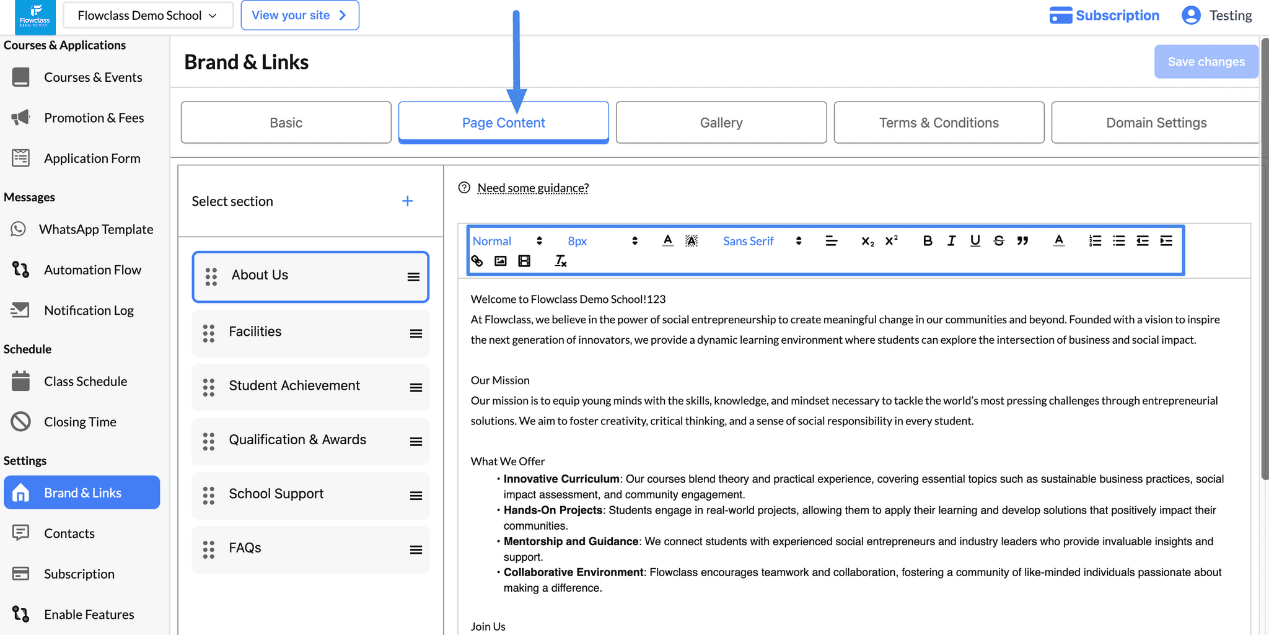Open the About Us section options menu

[x=414, y=277]
